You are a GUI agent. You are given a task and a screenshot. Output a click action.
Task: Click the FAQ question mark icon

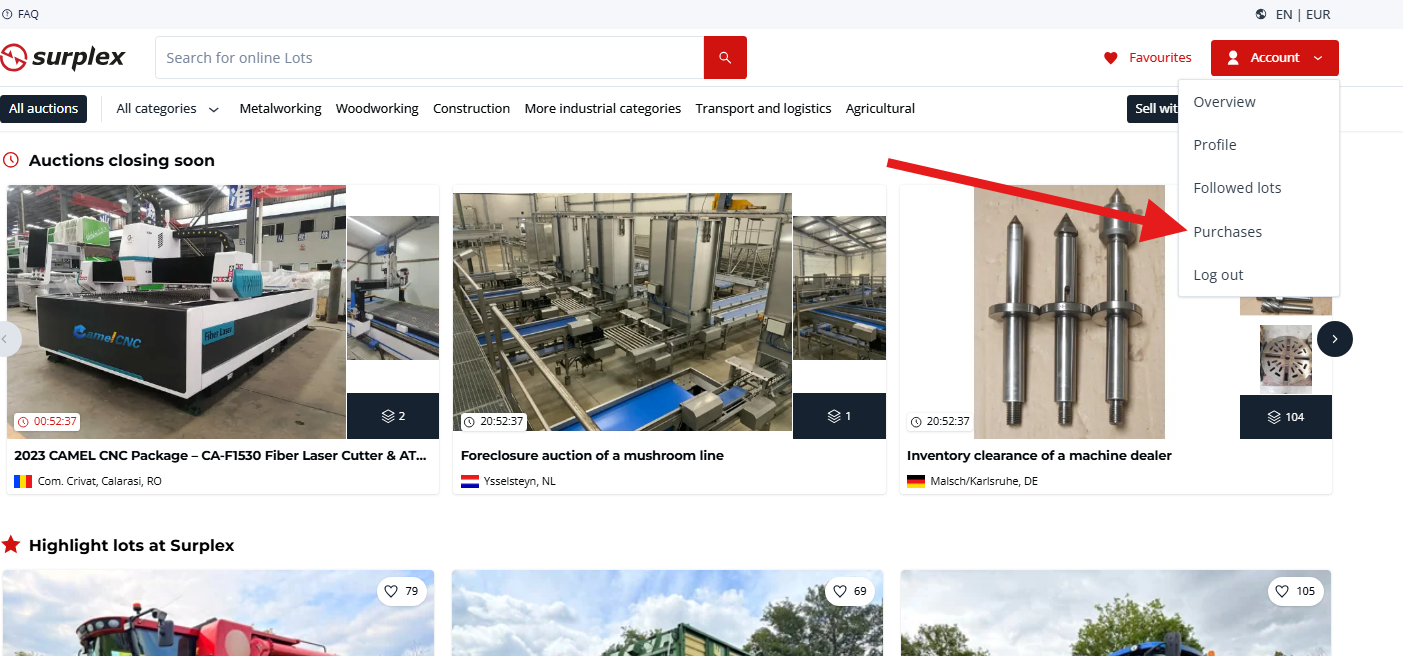click(x=8, y=14)
